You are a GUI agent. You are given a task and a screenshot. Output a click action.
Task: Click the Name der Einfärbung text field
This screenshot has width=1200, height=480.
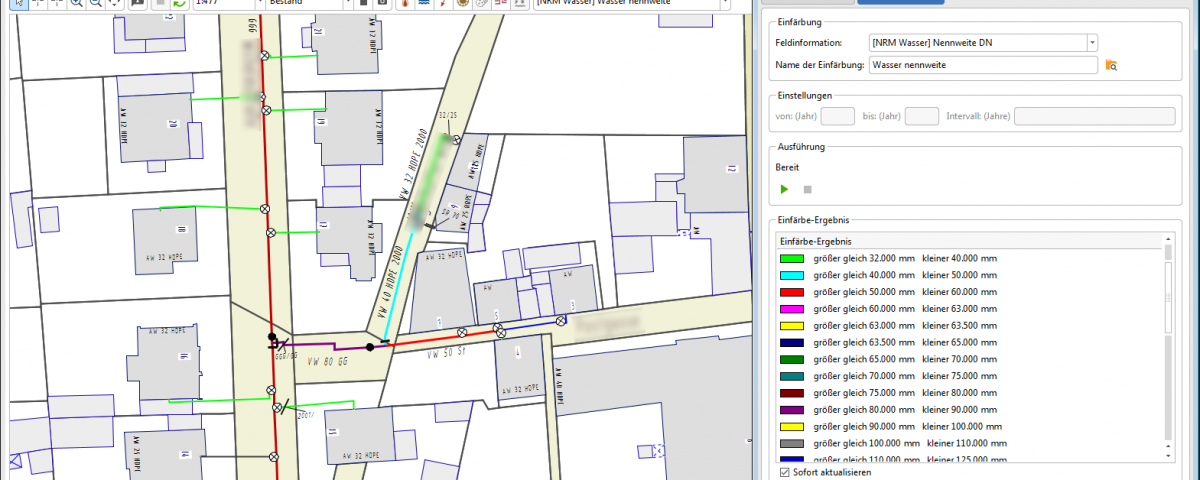click(x=983, y=65)
